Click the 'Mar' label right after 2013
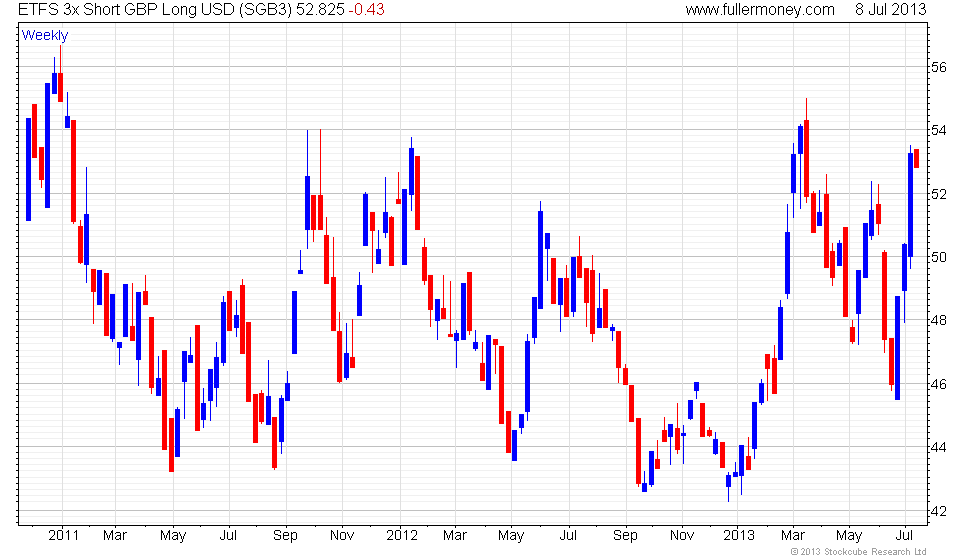 click(x=792, y=536)
